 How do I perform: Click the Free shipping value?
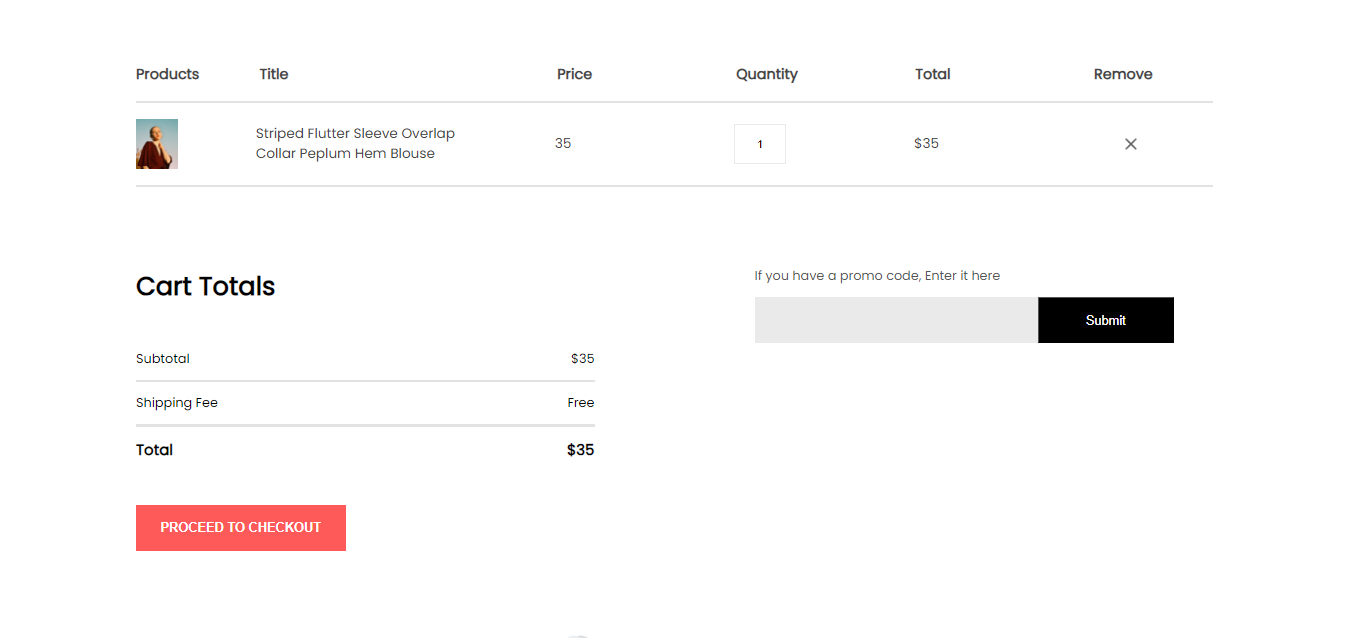pyautogui.click(x=580, y=403)
